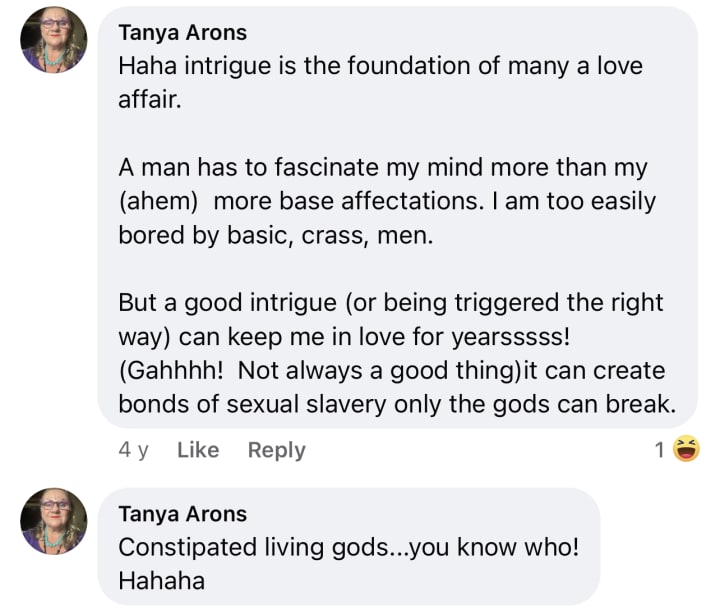The height and width of the screenshot is (610, 720).
Task: Click the 'A man has to fascinate' line
Action: (x=380, y=167)
